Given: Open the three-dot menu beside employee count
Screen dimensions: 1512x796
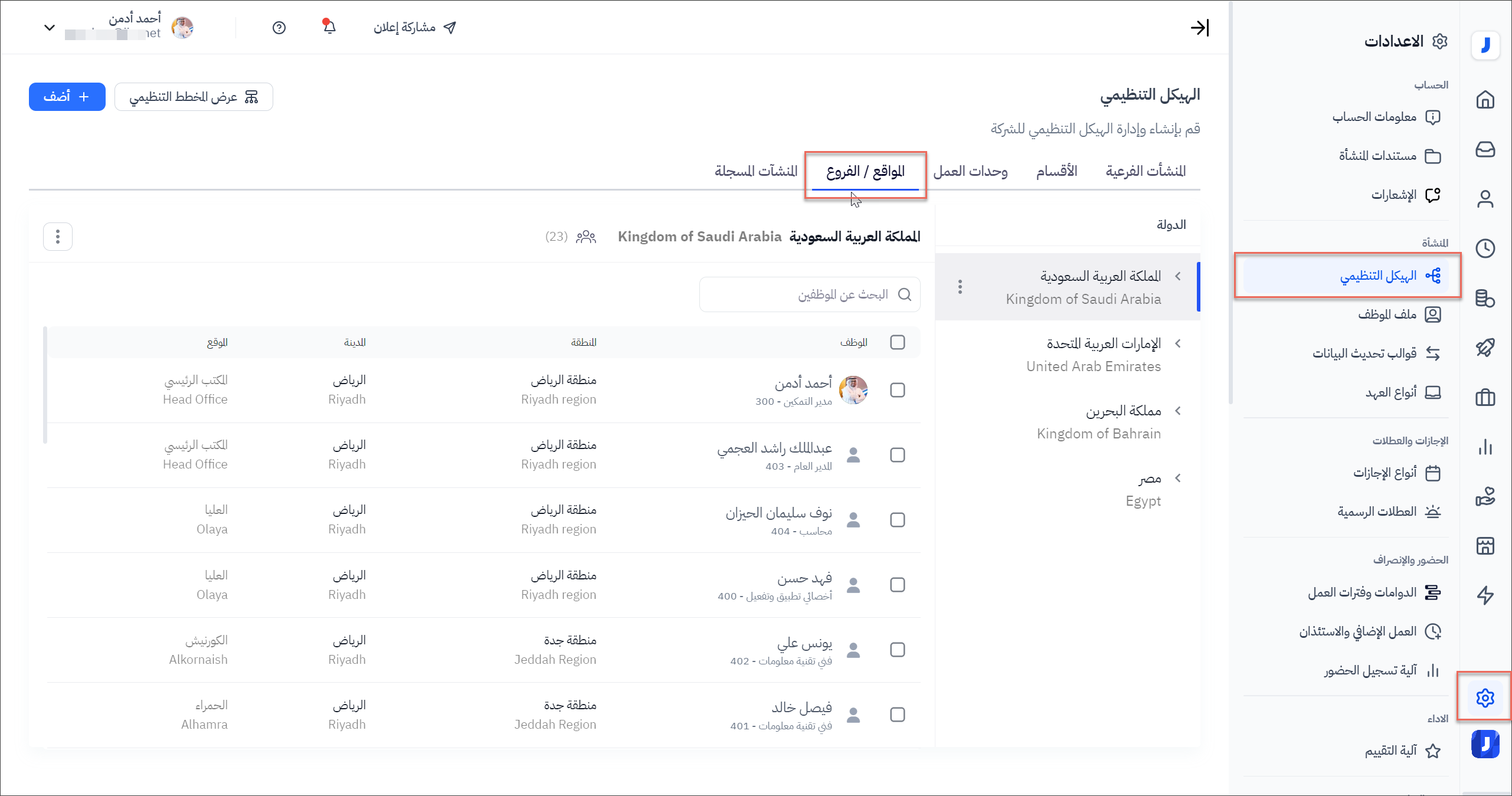Looking at the screenshot, I should (58, 237).
